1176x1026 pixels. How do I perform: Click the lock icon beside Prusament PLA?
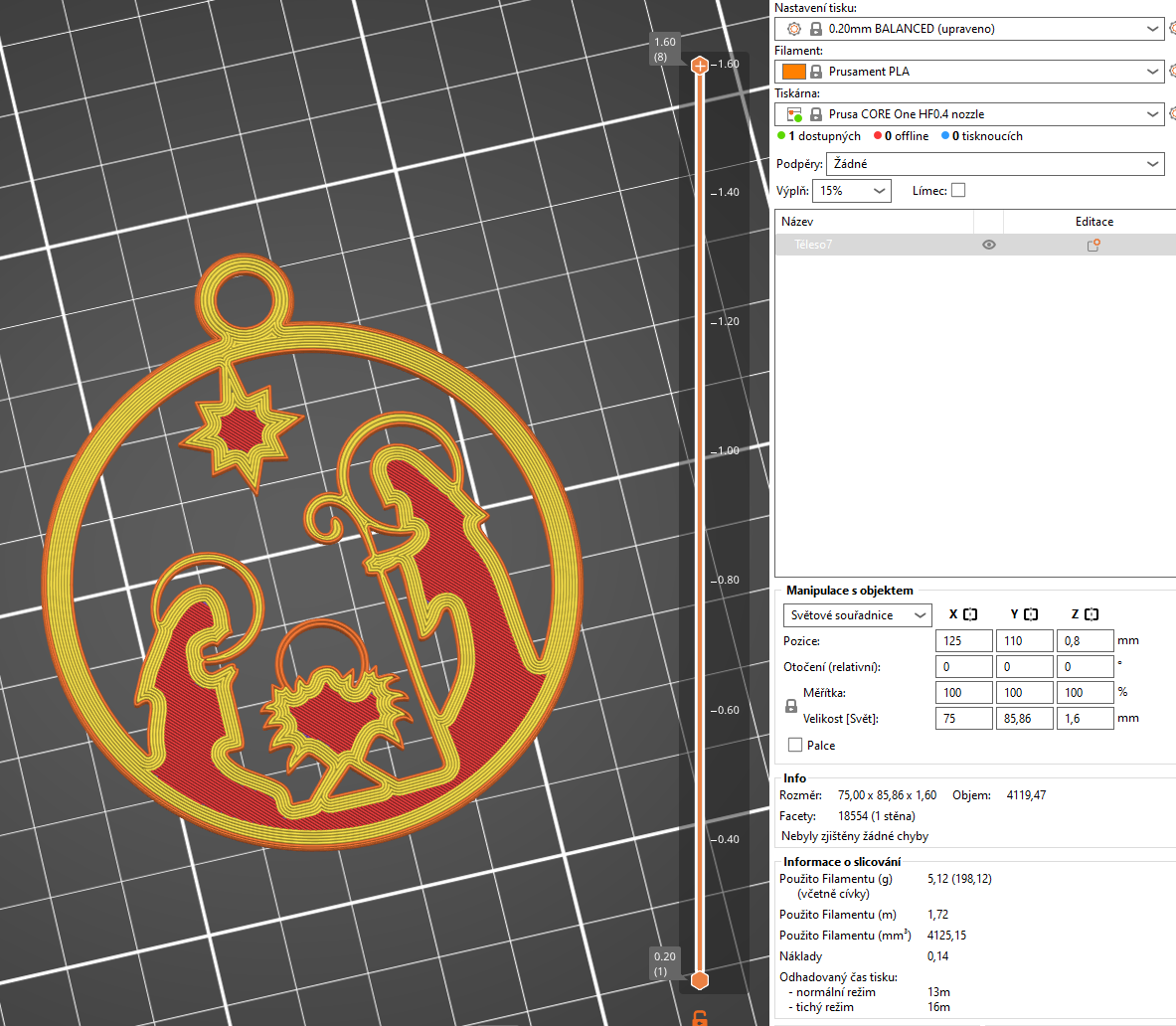(x=816, y=72)
